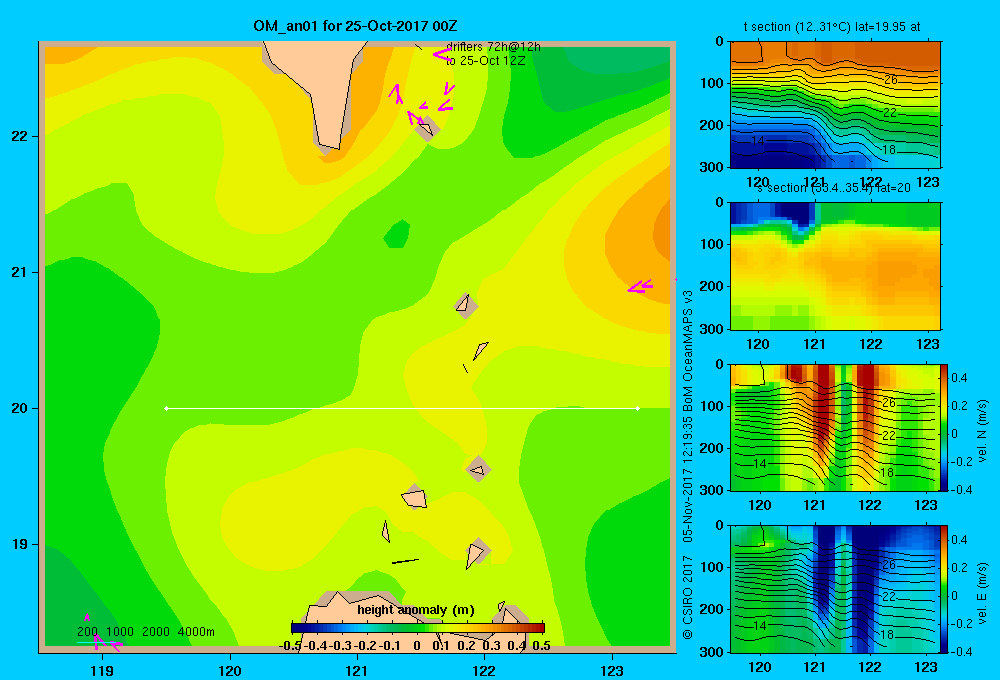Image resolution: width=1000 pixels, height=680 pixels.
Task: Click the title "OM_an01 for 25-Oct-2017 00Z"
Action: tap(355, 26)
